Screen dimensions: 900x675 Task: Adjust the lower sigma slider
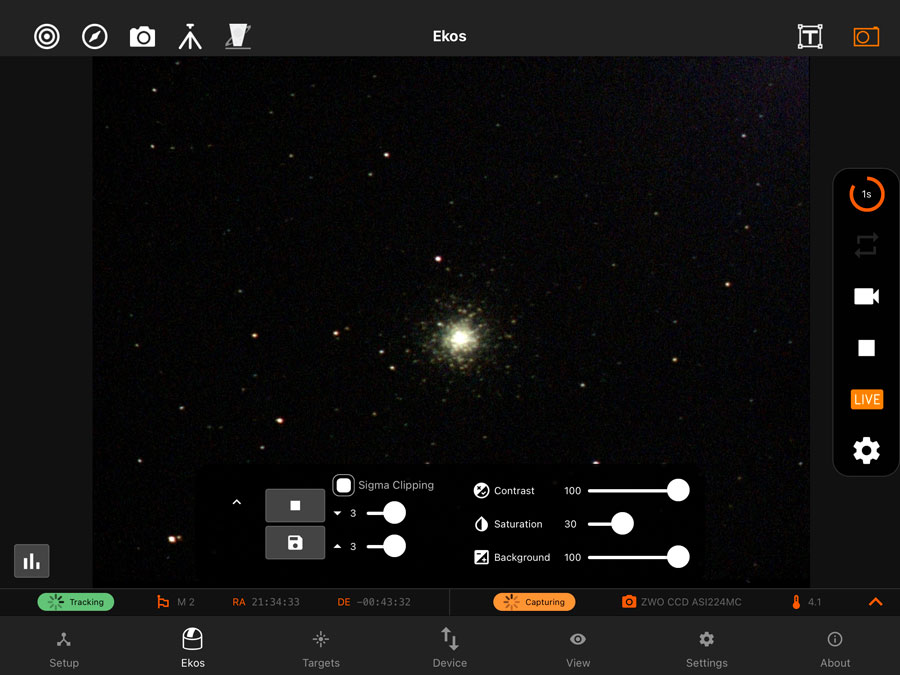point(394,513)
